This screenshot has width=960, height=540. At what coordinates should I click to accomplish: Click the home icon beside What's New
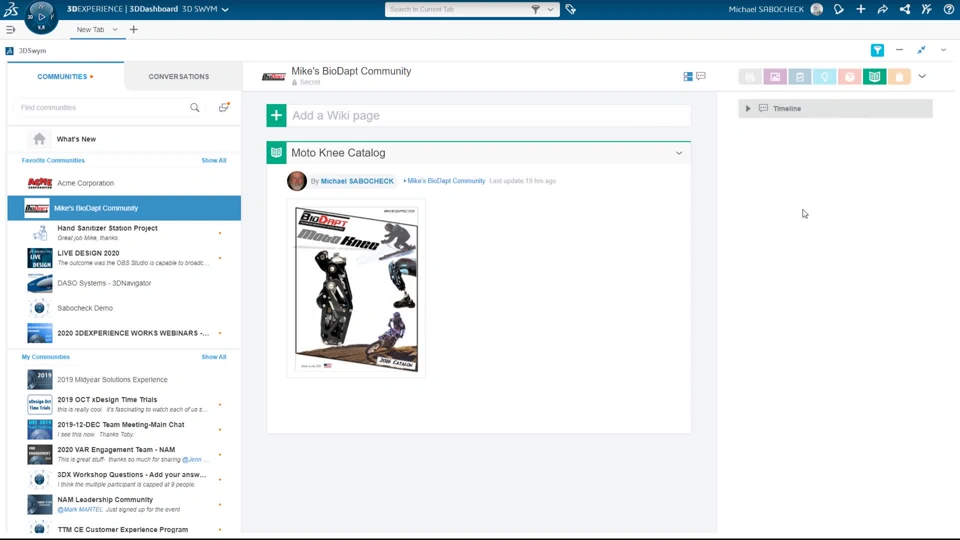pos(39,139)
